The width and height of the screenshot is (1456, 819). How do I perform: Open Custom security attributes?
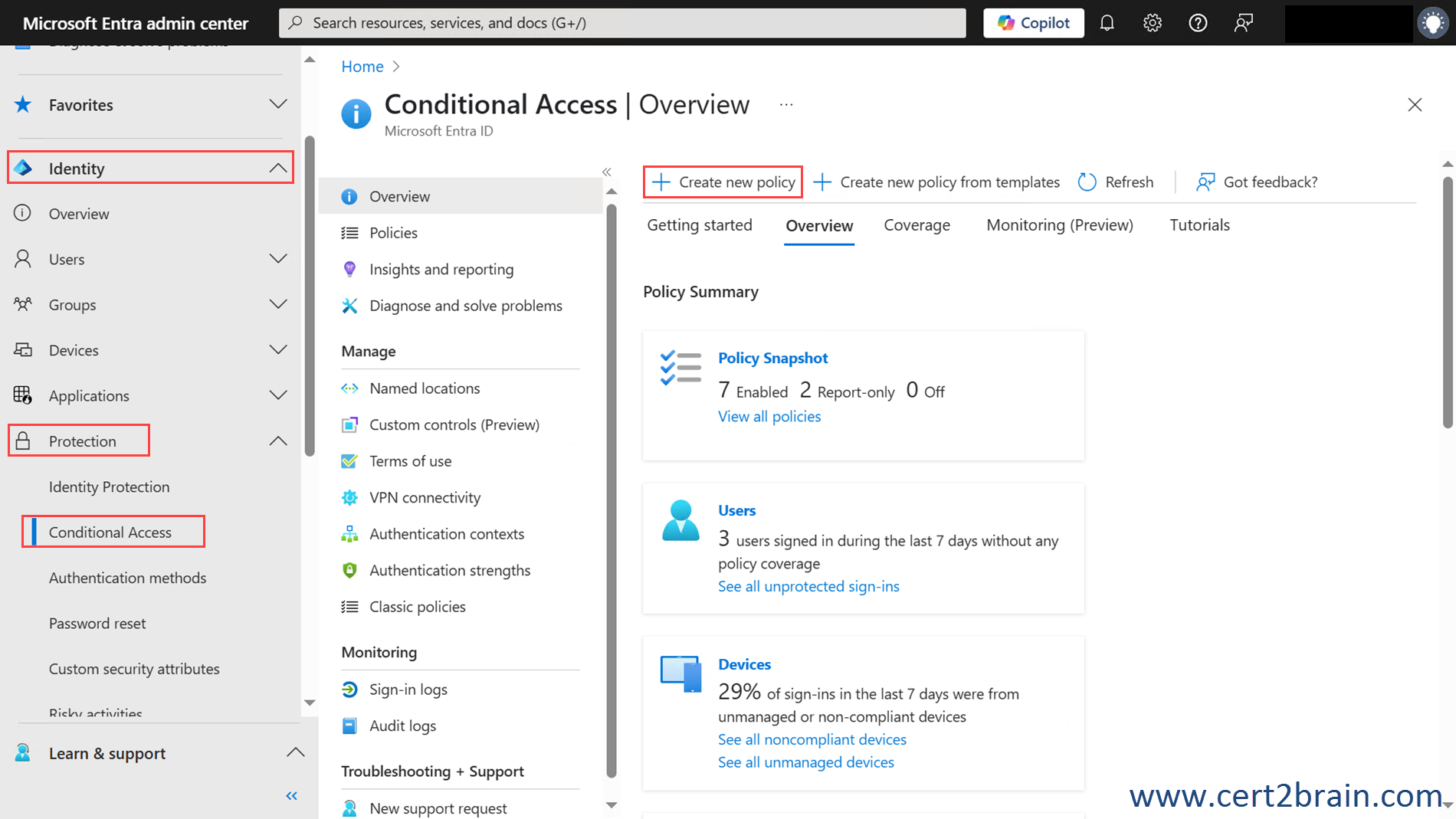[134, 669]
